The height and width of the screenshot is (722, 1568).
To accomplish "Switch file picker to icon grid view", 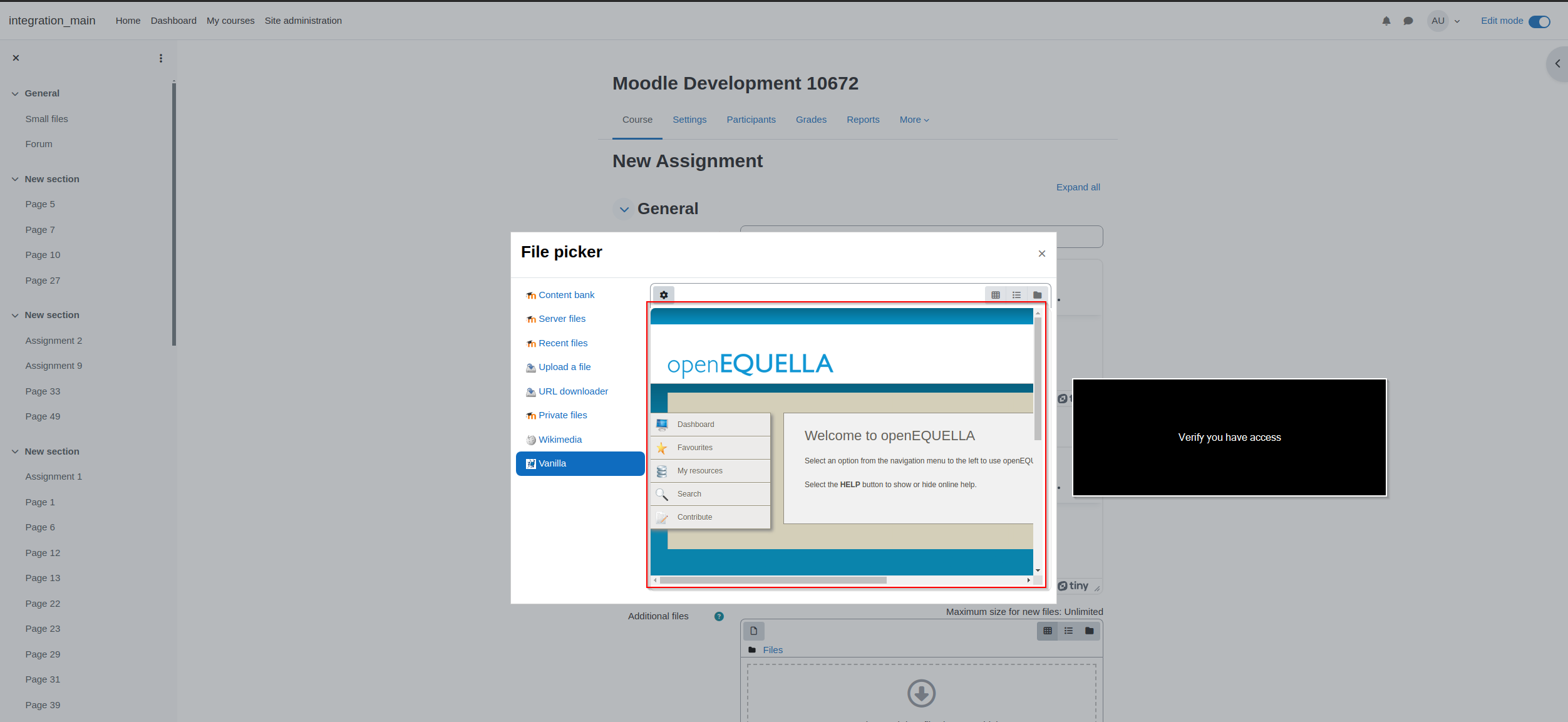I will 996,295.
